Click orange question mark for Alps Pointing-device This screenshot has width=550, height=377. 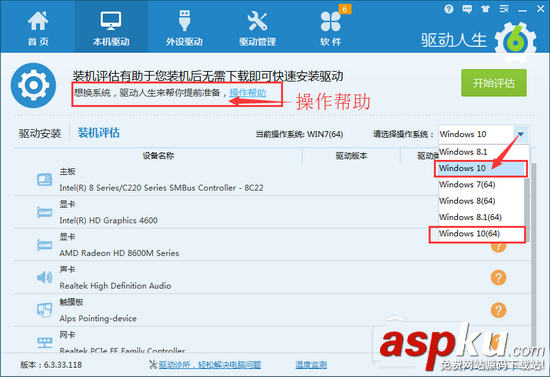(x=498, y=310)
